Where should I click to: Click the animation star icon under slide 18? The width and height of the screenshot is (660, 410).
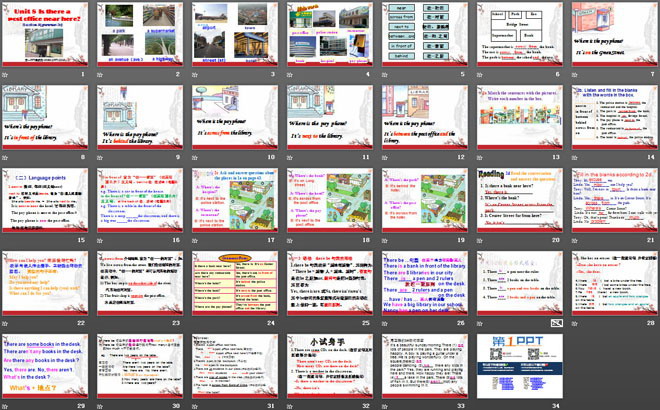(x=290, y=240)
